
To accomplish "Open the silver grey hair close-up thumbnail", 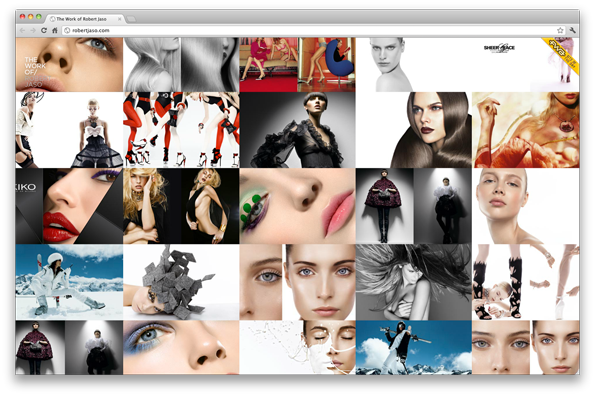I will (x=181, y=64).
